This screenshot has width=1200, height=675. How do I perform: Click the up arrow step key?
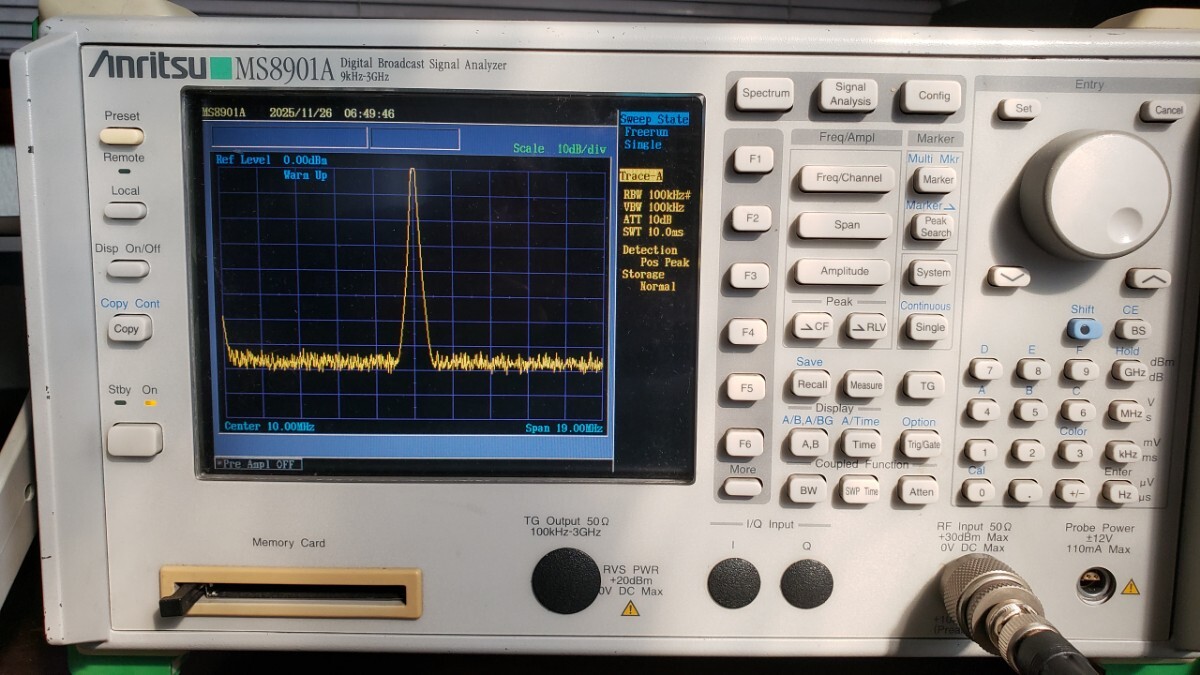(x=1149, y=279)
